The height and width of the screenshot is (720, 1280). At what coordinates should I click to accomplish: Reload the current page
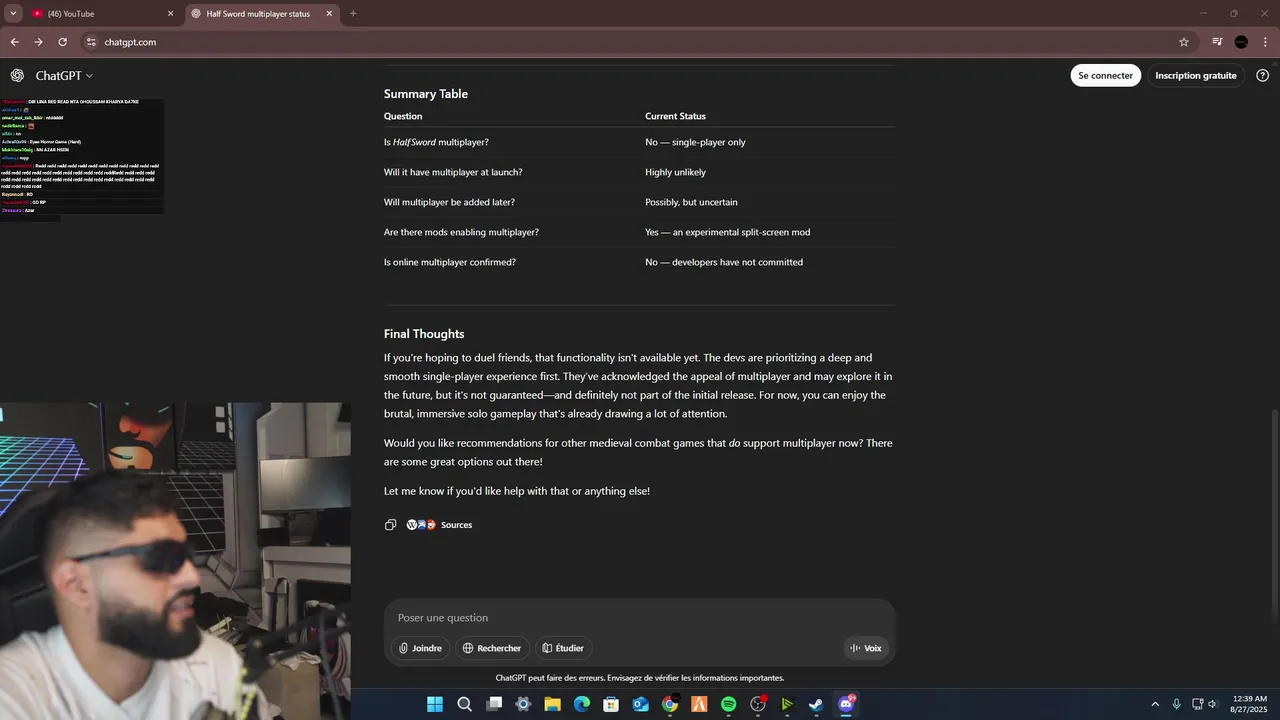(62, 42)
